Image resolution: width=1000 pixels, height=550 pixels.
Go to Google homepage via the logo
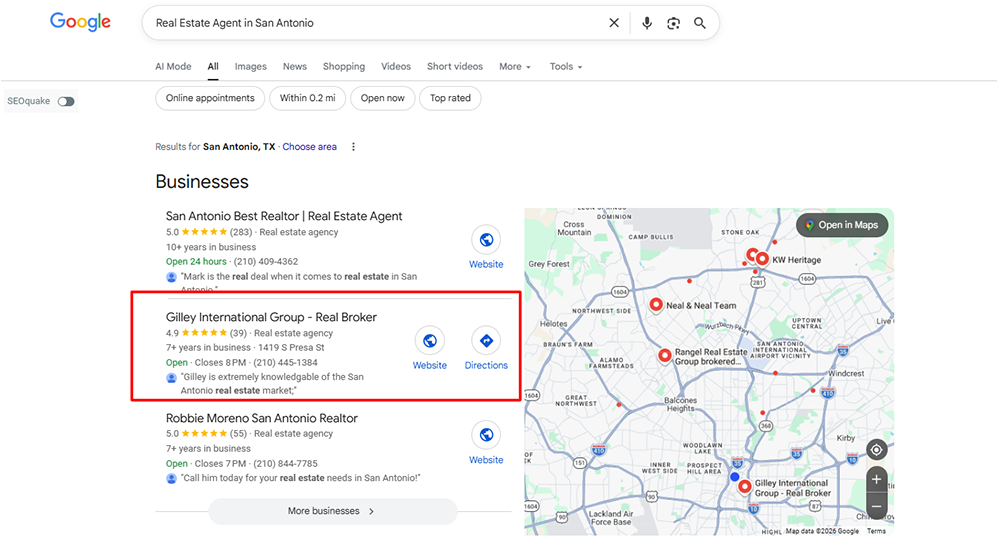80,22
